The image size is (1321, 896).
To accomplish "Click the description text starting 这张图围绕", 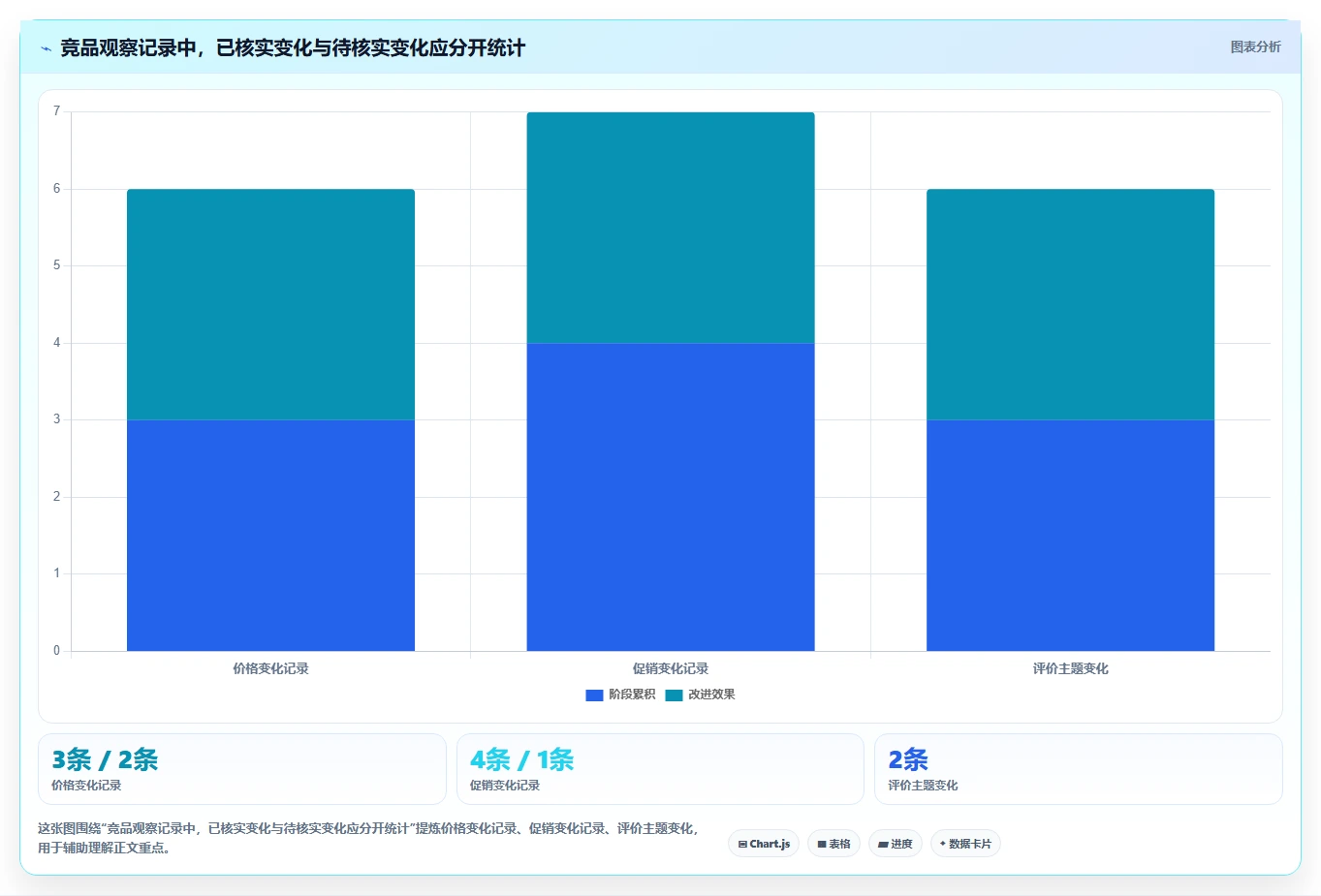I will click(368, 838).
